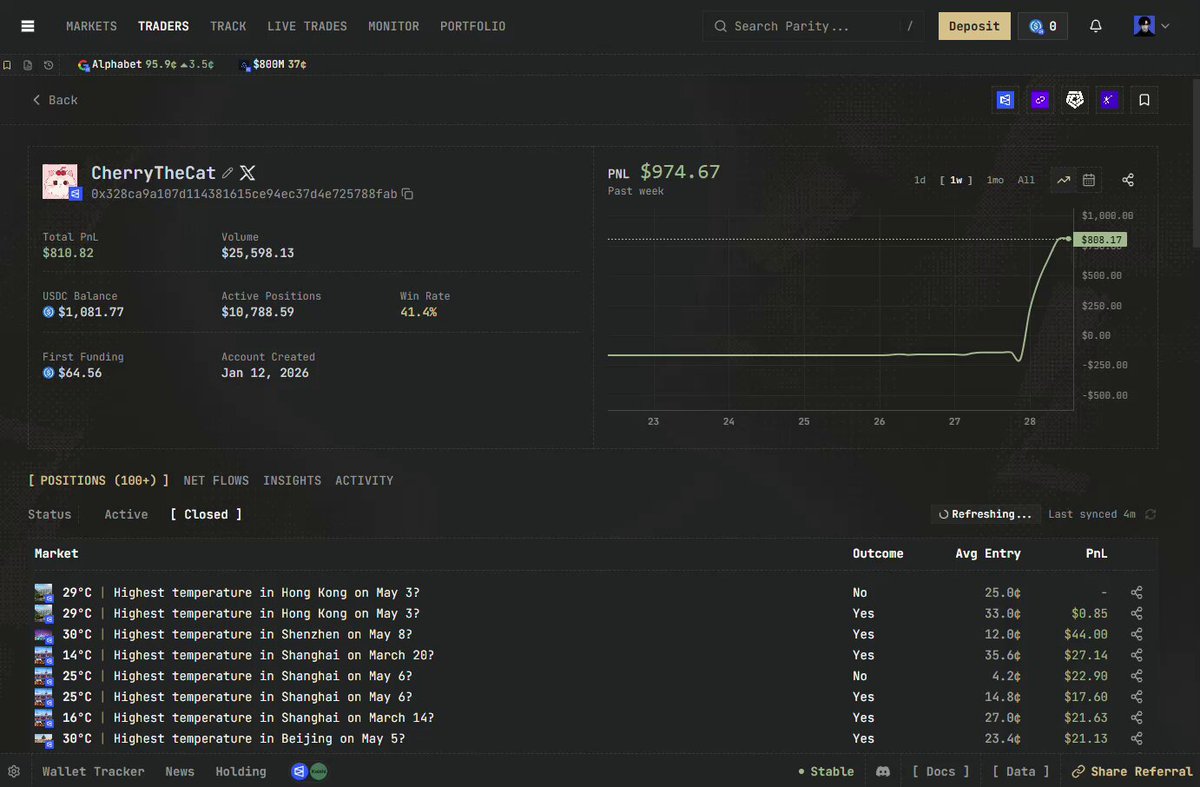Open the hamburger menu icon
Viewport: 1200px width, 787px height.
click(27, 26)
